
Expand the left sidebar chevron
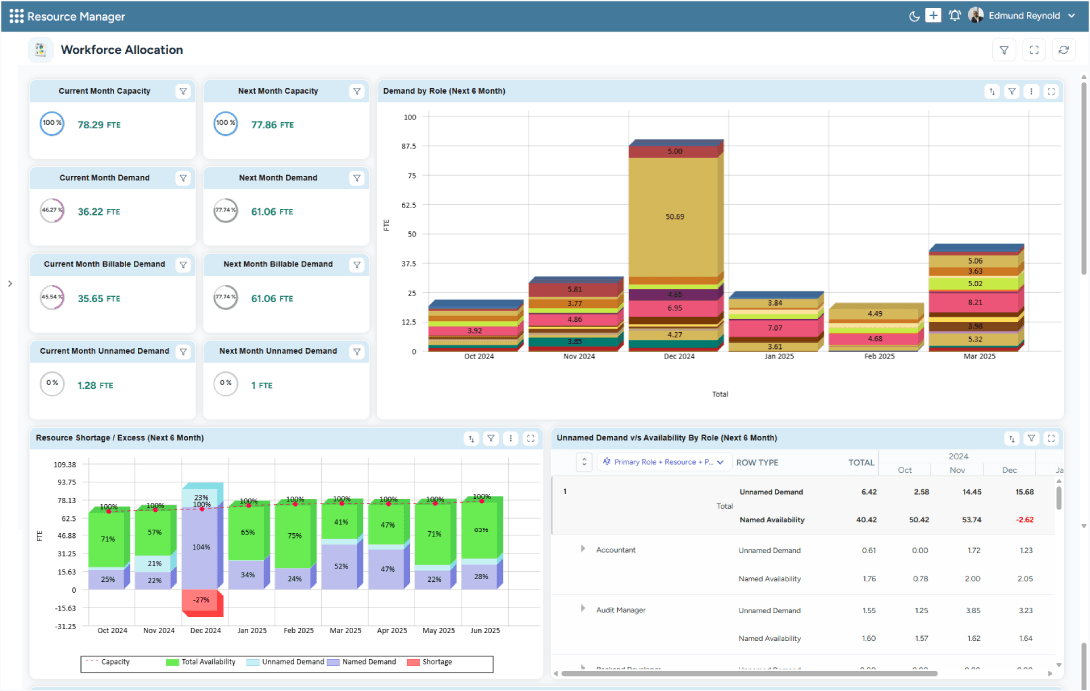pyautogui.click(x=10, y=283)
